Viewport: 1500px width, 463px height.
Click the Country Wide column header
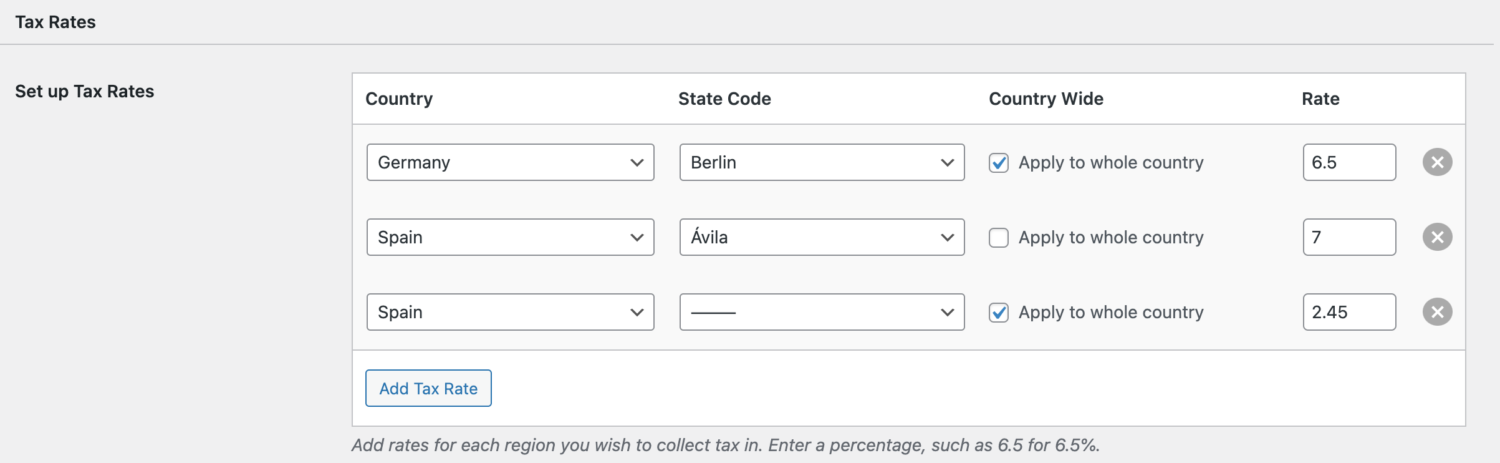click(x=1046, y=99)
